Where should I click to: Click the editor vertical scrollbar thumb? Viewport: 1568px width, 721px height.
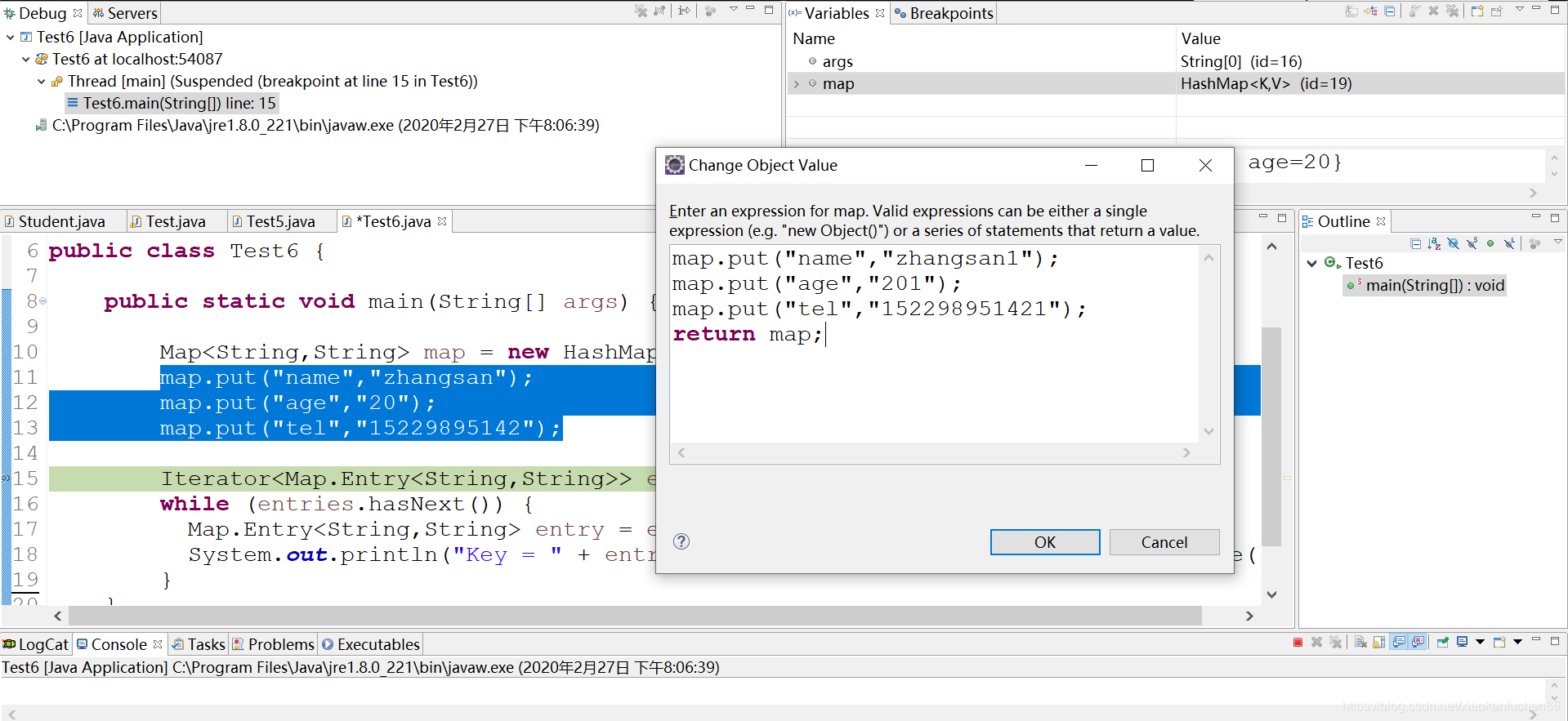1271,436
